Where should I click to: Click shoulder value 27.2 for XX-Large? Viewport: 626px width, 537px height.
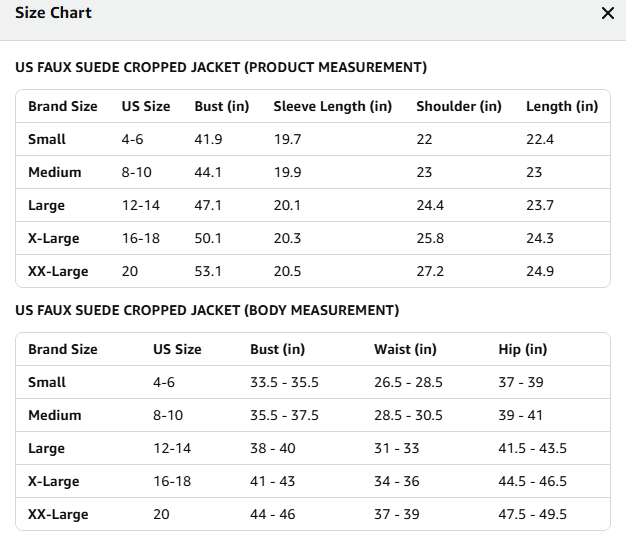point(430,271)
